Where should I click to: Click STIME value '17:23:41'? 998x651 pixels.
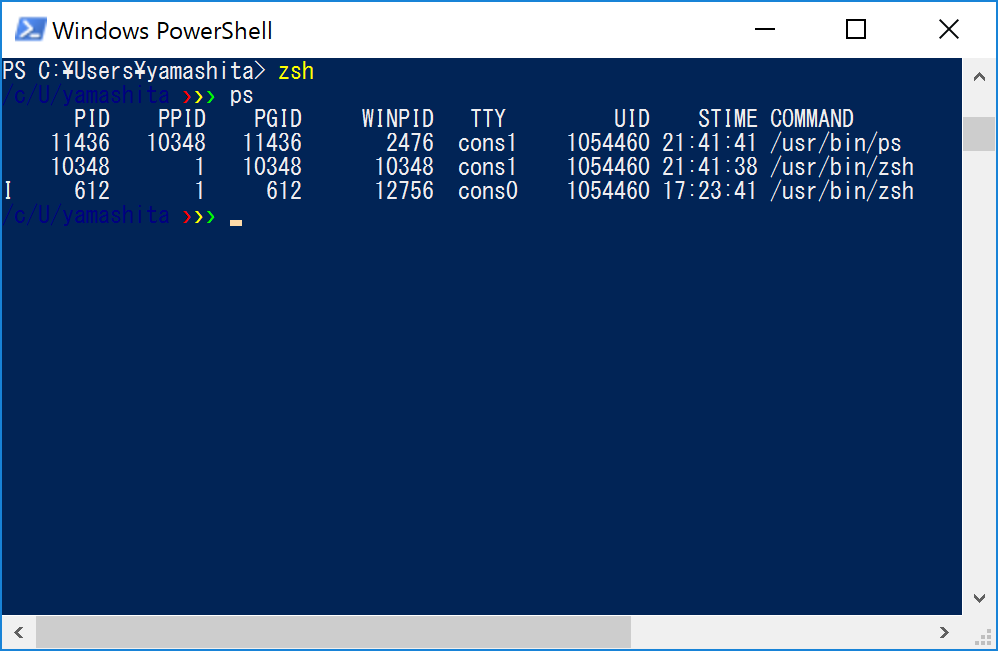[x=709, y=191]
